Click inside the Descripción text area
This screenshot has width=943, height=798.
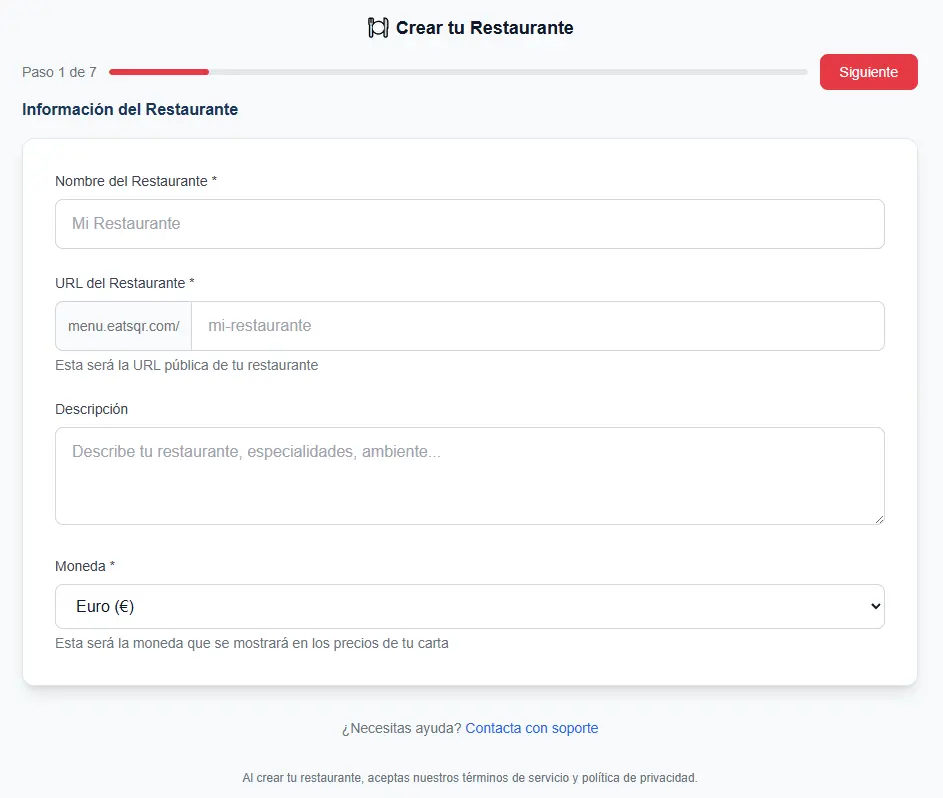[470, 470]
